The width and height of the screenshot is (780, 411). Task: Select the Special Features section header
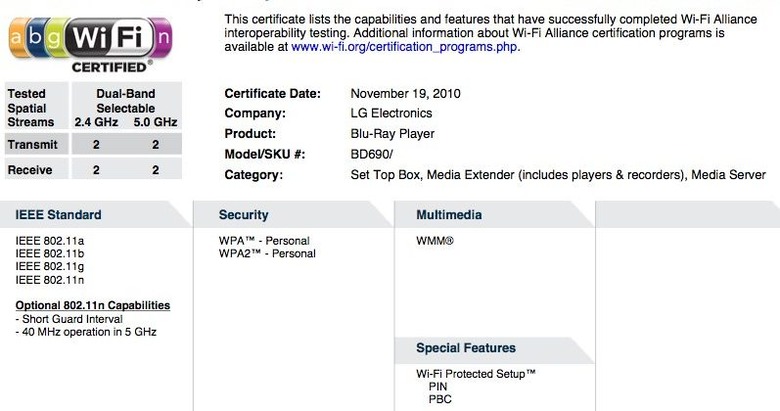pos(466,348)
